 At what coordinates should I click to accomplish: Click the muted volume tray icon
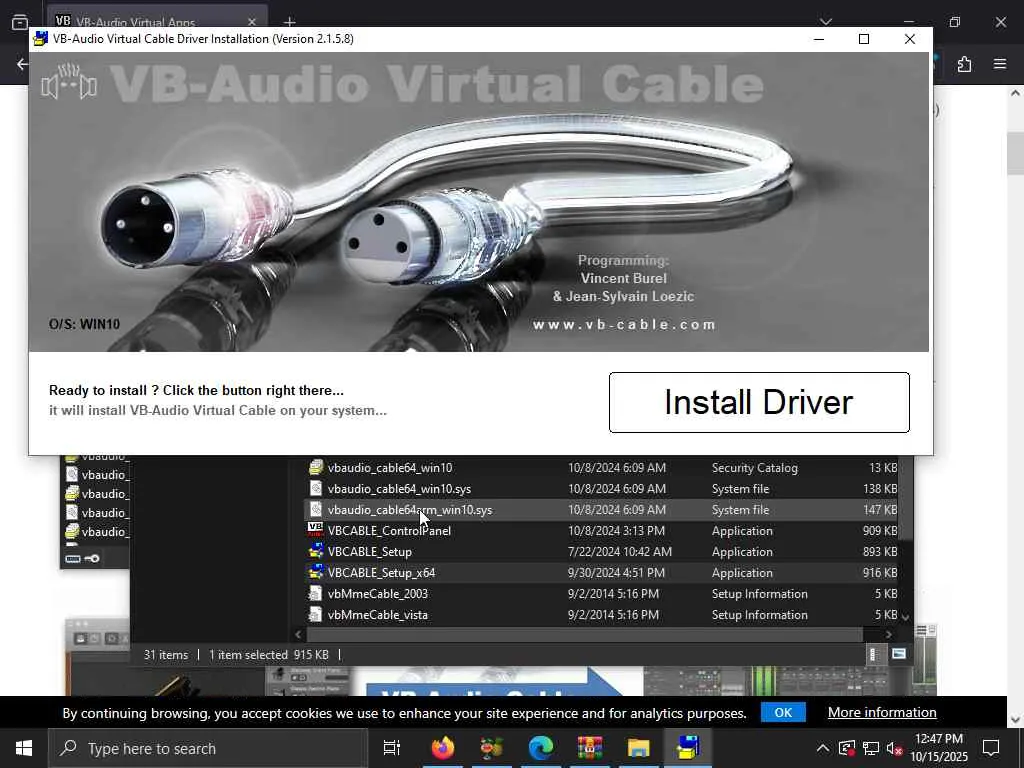tap(895, 748)
